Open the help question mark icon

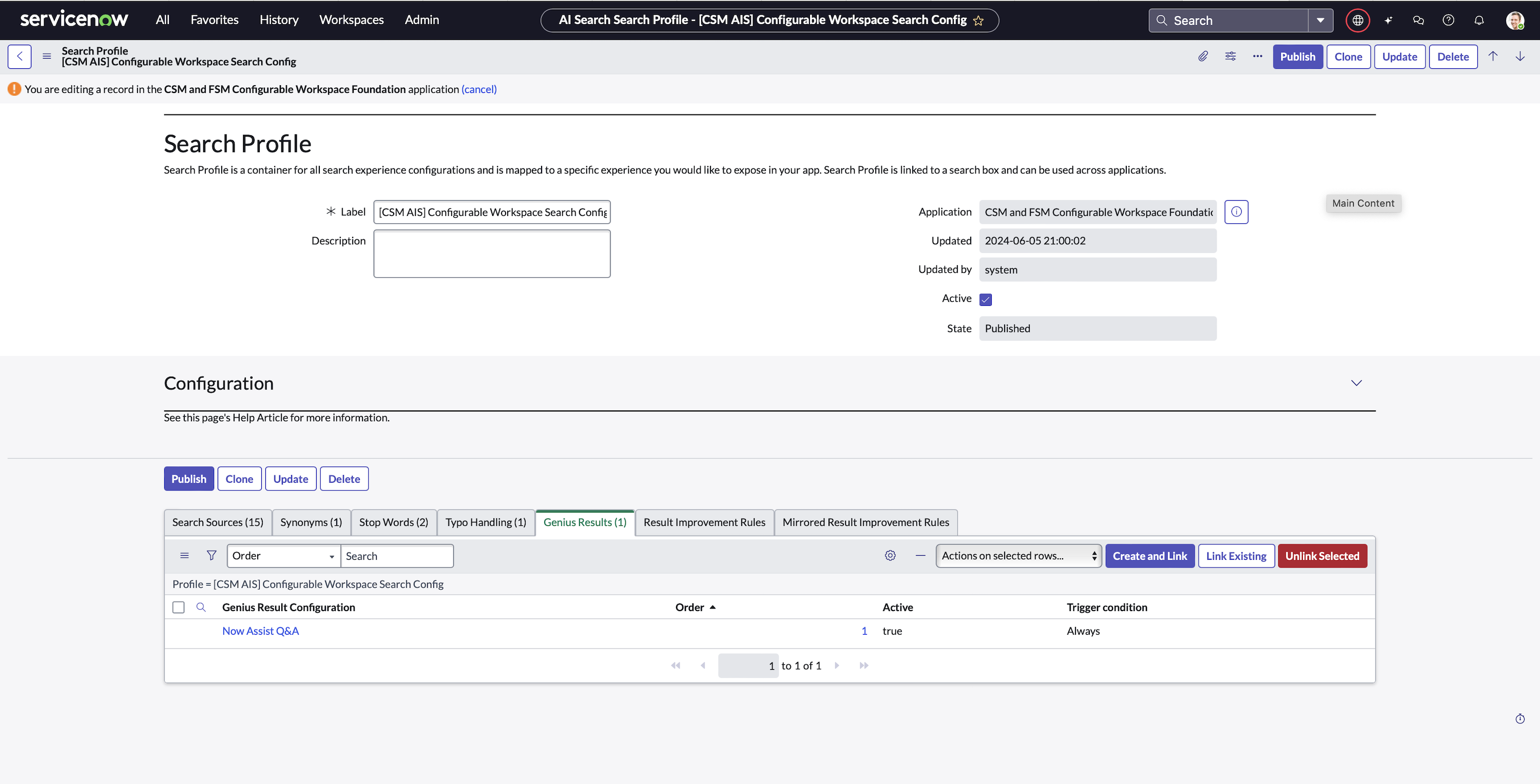click(x=1448, y=21)
